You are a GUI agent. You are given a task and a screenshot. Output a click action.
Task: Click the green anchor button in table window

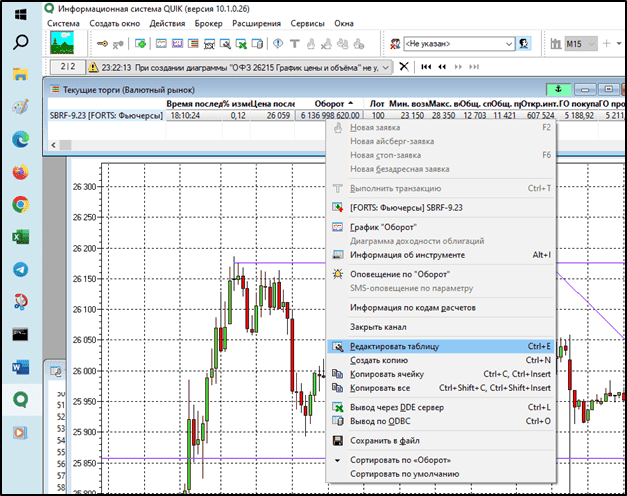coord(559,89)
